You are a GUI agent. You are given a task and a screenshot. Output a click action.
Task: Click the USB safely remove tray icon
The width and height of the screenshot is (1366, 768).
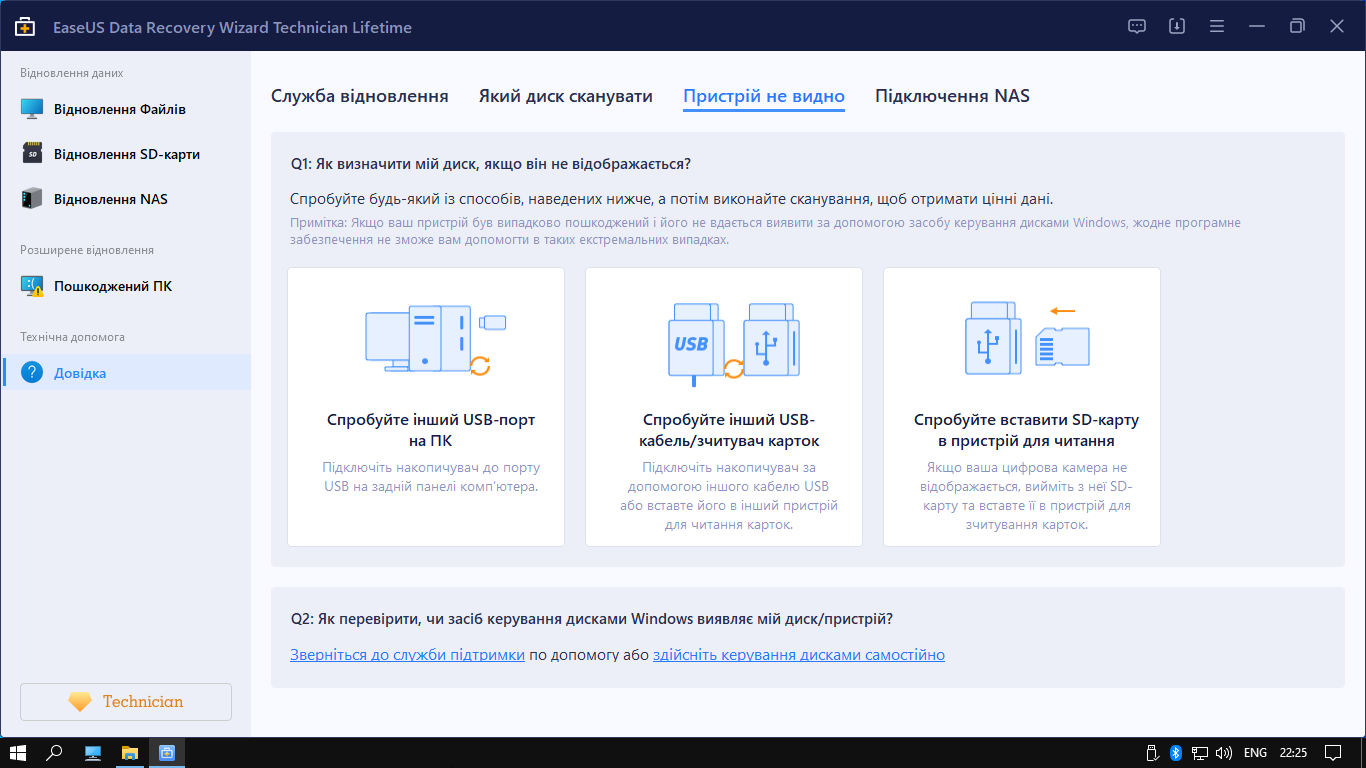(x=1153, y=752)
